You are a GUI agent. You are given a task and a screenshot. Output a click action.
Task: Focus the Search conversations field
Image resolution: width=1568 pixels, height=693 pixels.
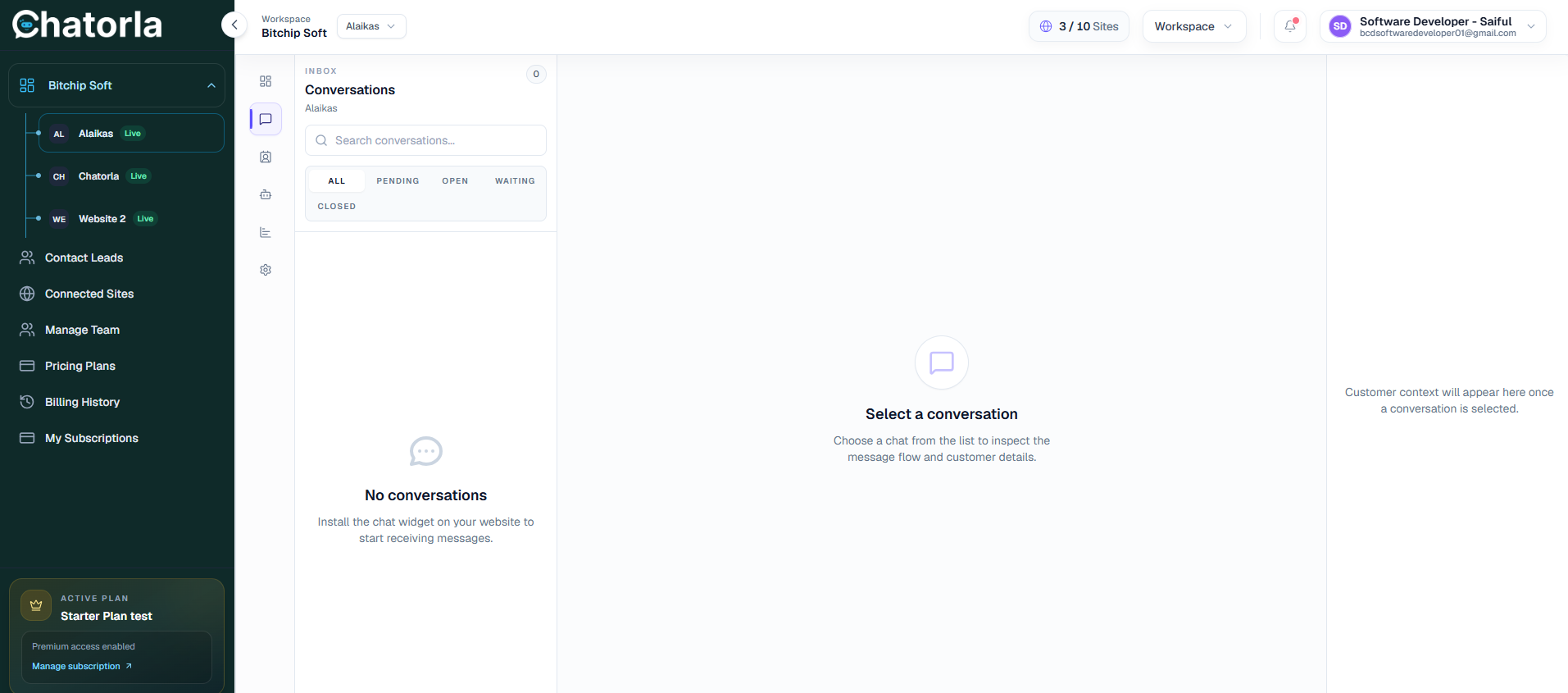pyautogui.click(x=425, y=140)
